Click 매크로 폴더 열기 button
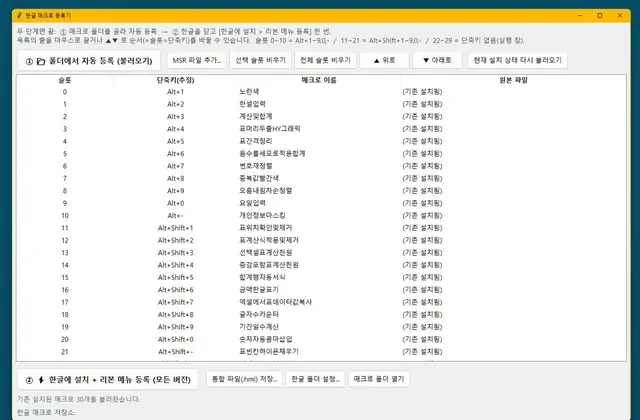Screen dimensions: 640x420 pos(379,379)
